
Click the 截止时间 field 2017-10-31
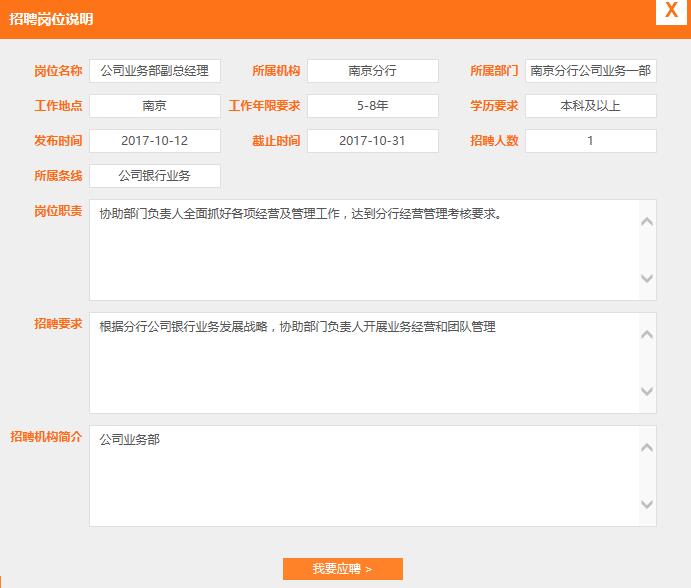point(372,141)
